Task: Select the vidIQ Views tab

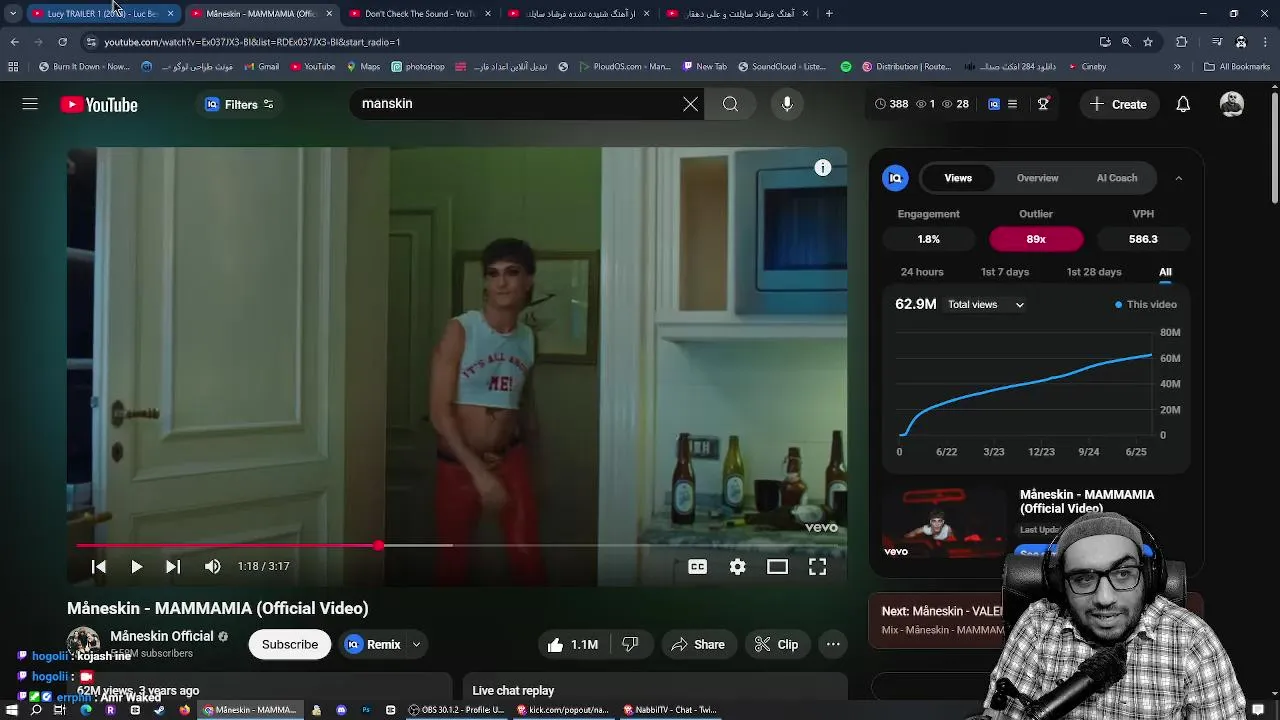Action: (x=958, y=178)
